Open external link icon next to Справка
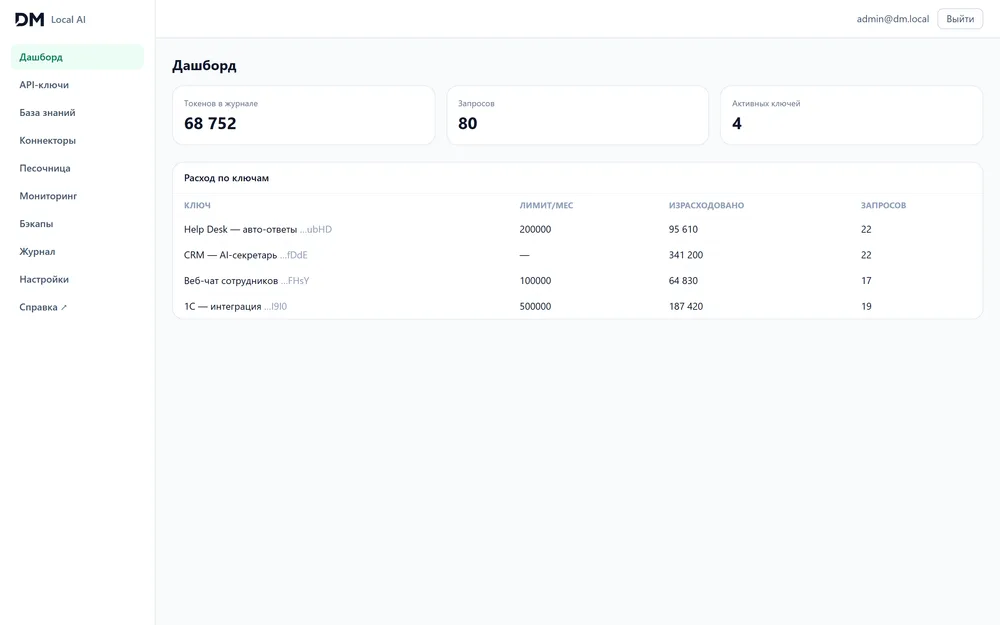Viewport: 1000px width, 625px height. (x=64, y=307)
